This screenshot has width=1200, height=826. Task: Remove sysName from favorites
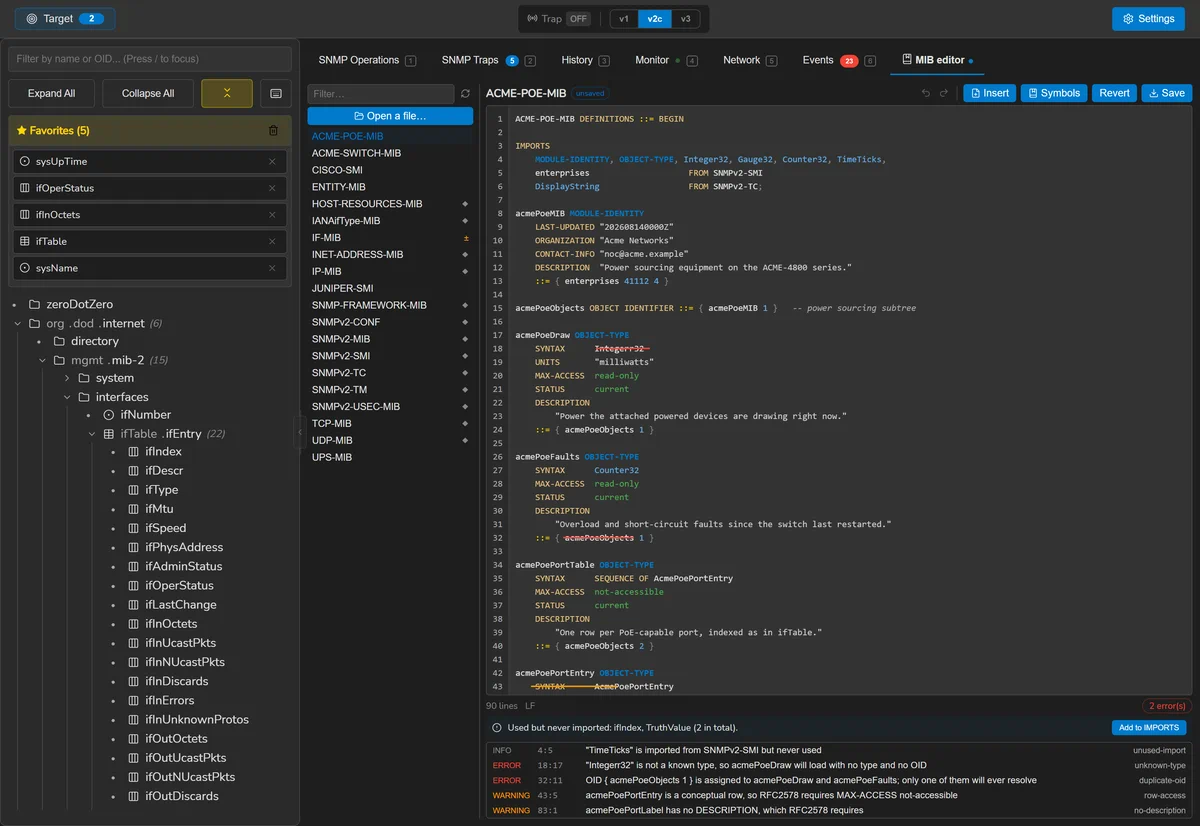(272, 268)
